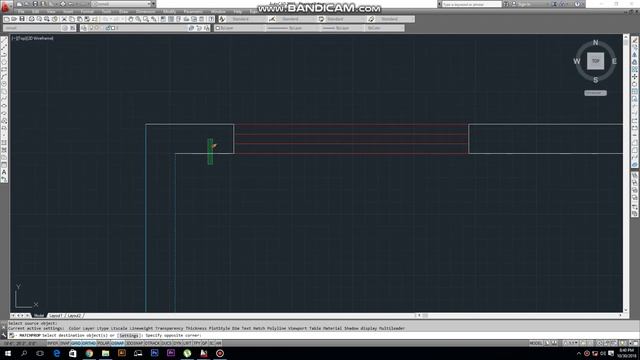The width and height of the screenshot is (640, 360).
Task: Toggle ORTHO mode in status bar
Action: pyautogui.click(x=89, y=343)
